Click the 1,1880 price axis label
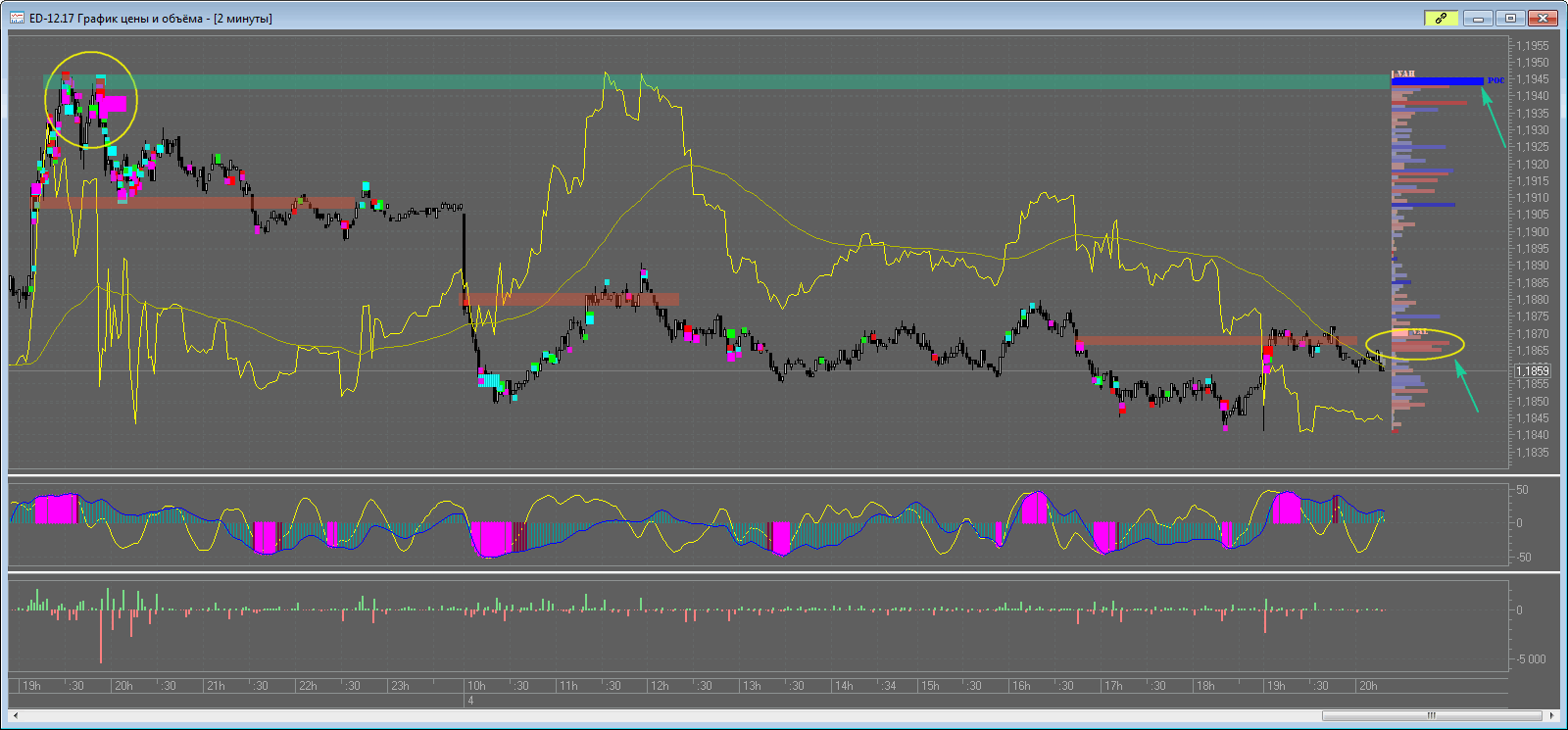Image resolution: width=1568 pixels, height=730 pixels. point(1533,300)
